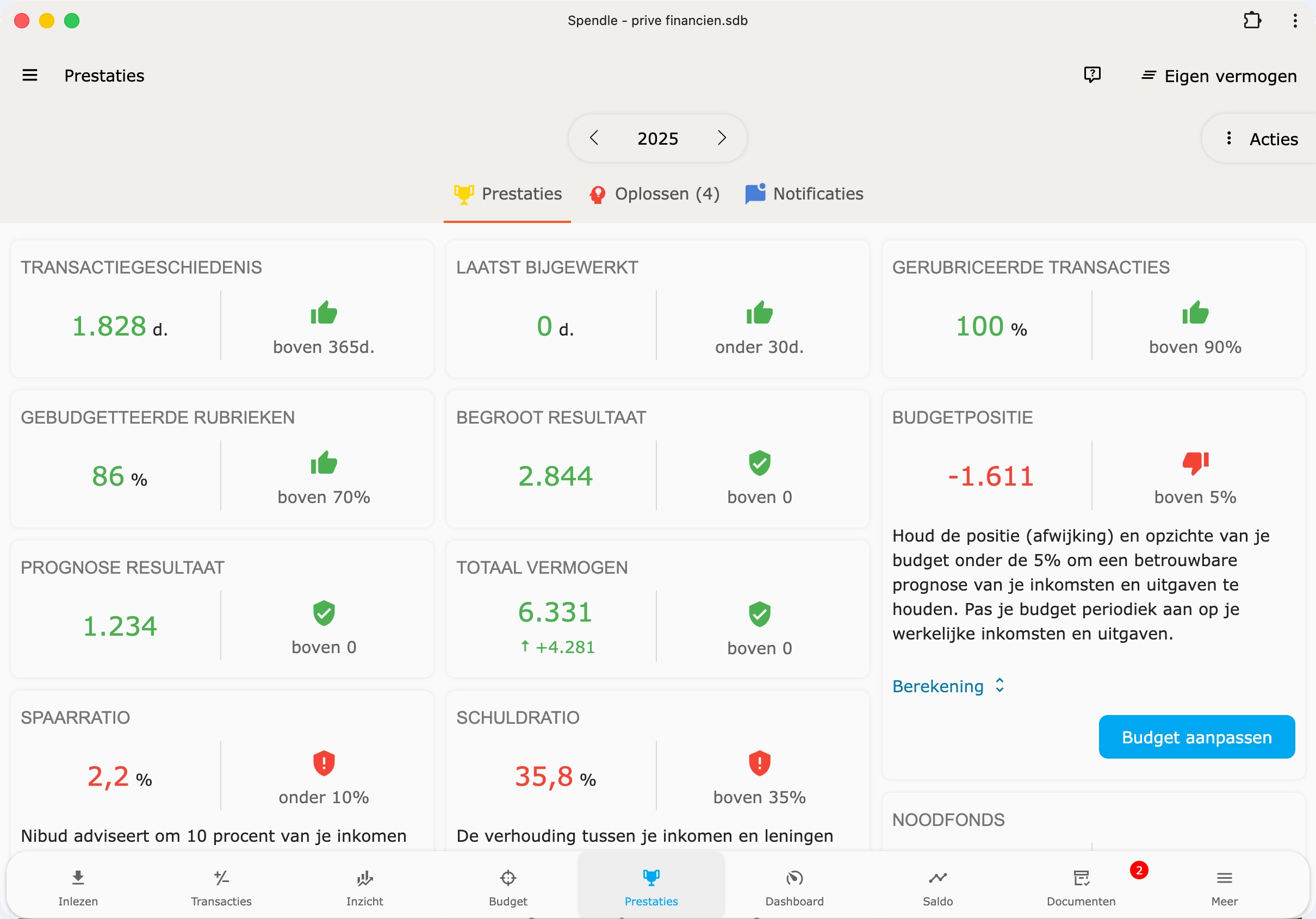Go to previous year before 2025
Viewport: 1316px width, 919px height.
click(594, 138)
